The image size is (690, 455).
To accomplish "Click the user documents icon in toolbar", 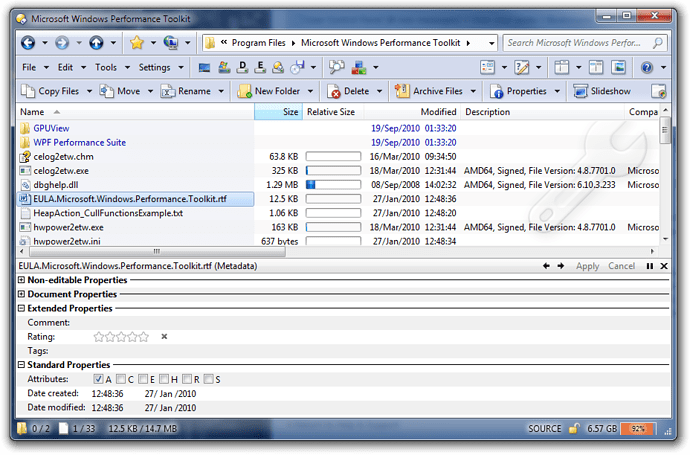I will tap(279, 67).
